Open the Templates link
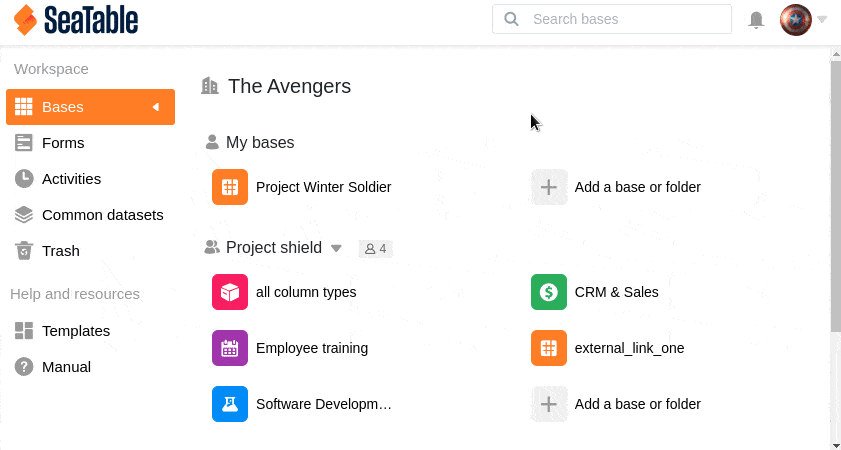The width and height of the screenshot is (841, 450). point(75,331)
